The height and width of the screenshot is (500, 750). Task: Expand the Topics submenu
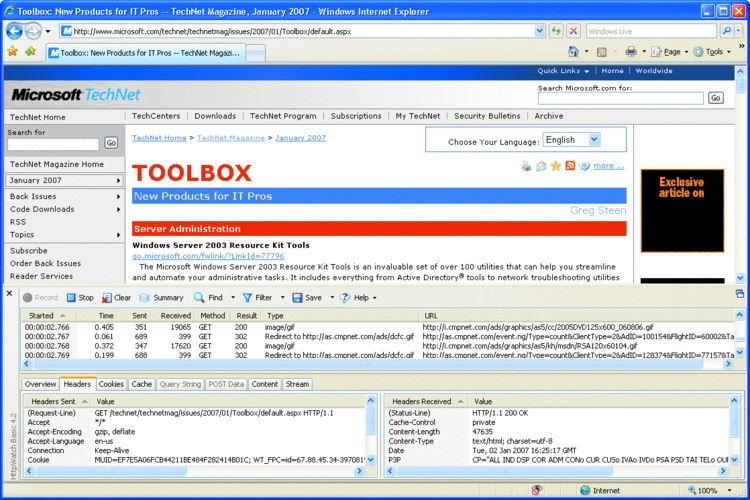[x=118, y=235]
